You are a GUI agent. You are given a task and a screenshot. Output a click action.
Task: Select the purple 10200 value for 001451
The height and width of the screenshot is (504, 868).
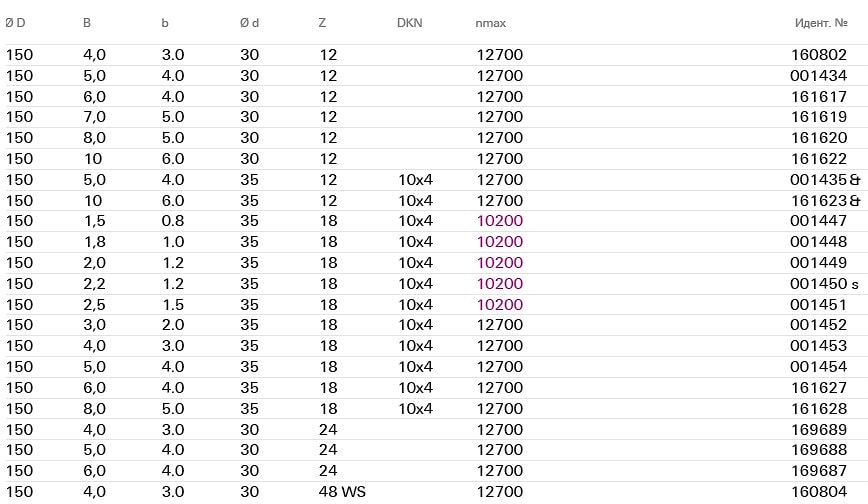[499, 305]
